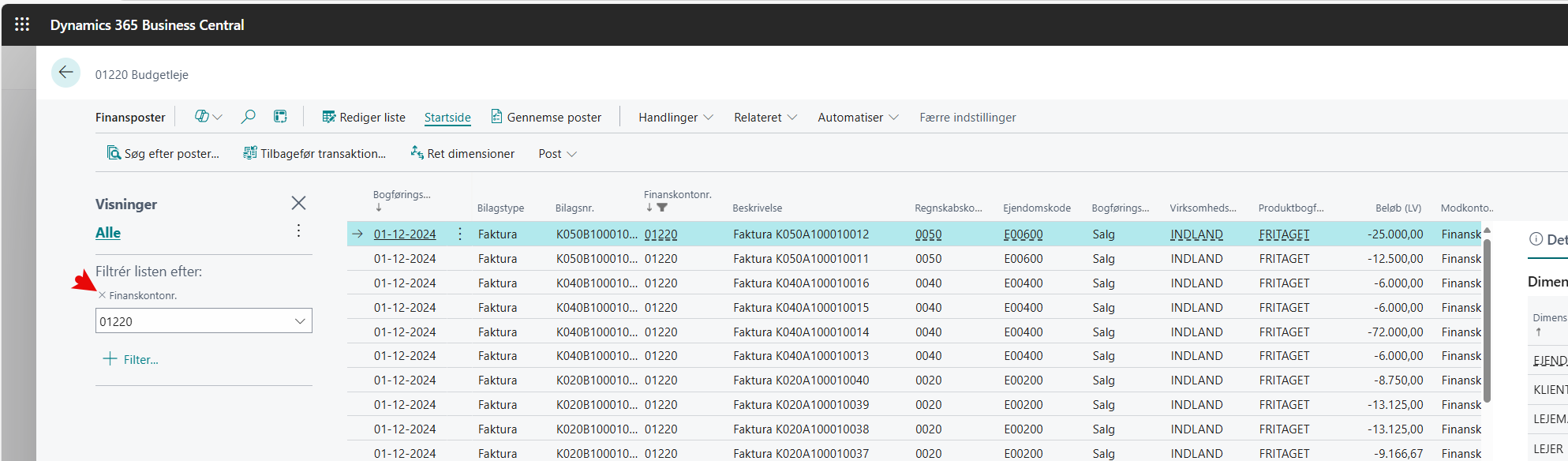Open the 0050 link in selected row
Viewport: 1568px width, 461px height.
coord(929,234)
